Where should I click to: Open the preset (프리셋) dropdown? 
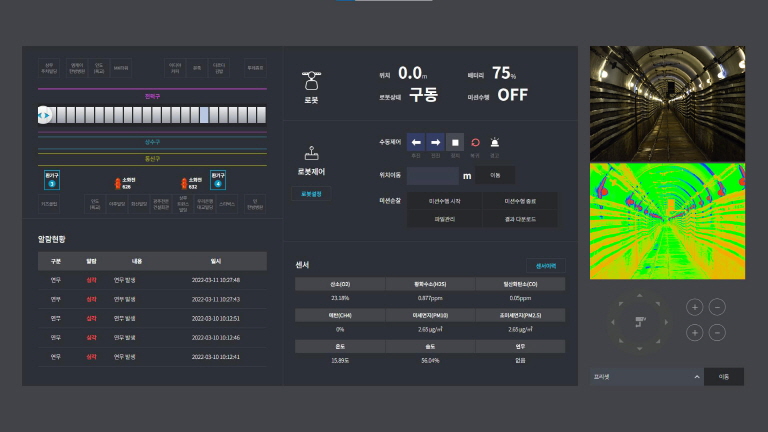click(645, 377)
